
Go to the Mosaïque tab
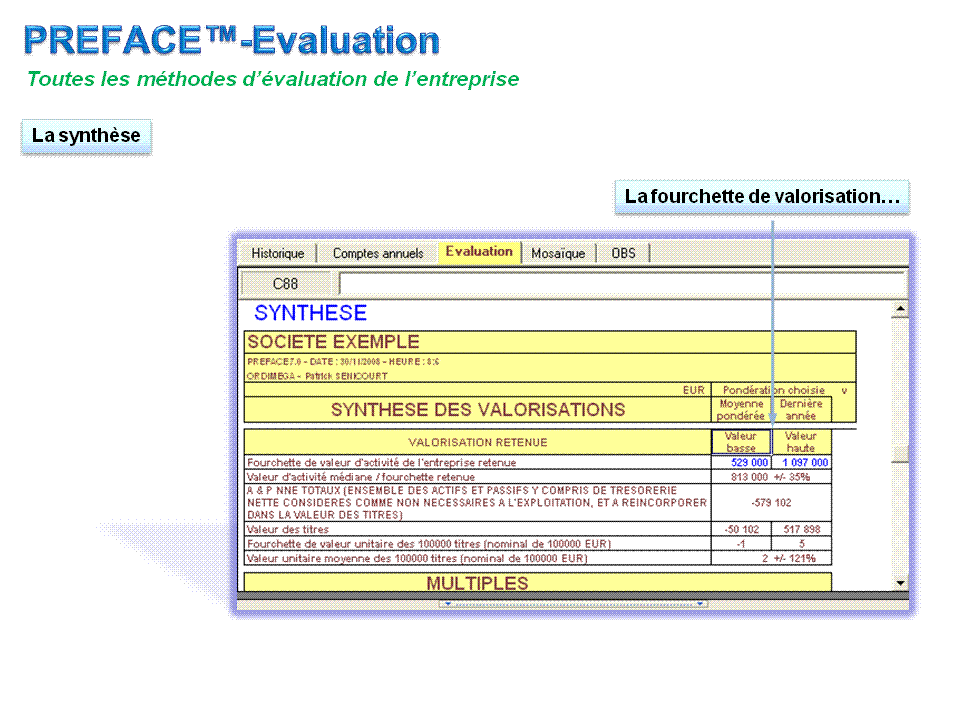(x=558, y=253)
